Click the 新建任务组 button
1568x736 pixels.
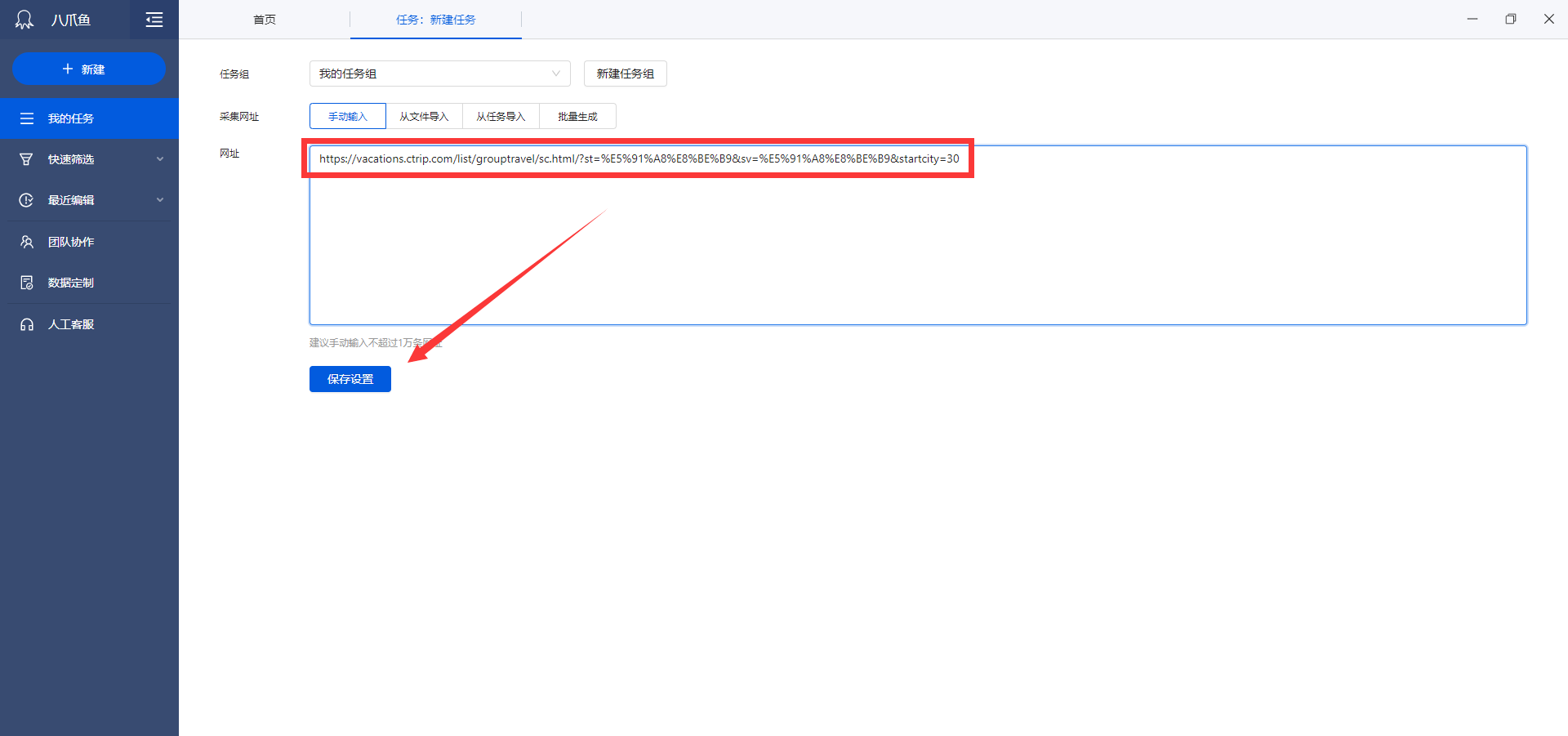[626, 74]
